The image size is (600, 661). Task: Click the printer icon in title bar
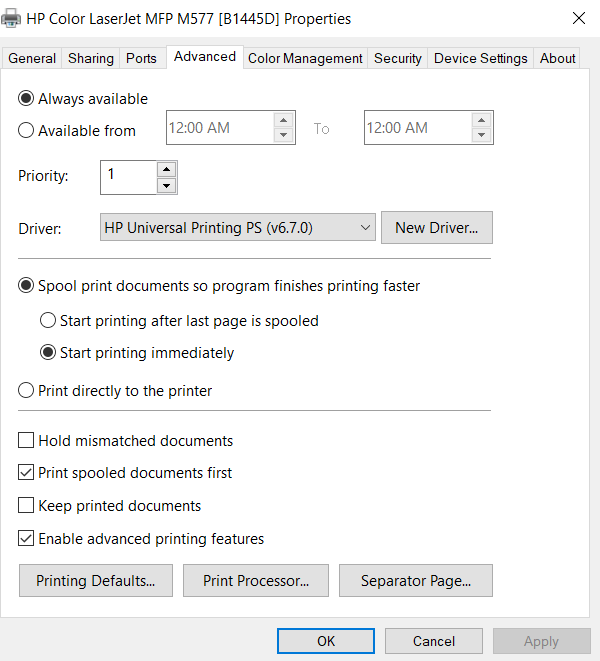(x=11, y=19)
